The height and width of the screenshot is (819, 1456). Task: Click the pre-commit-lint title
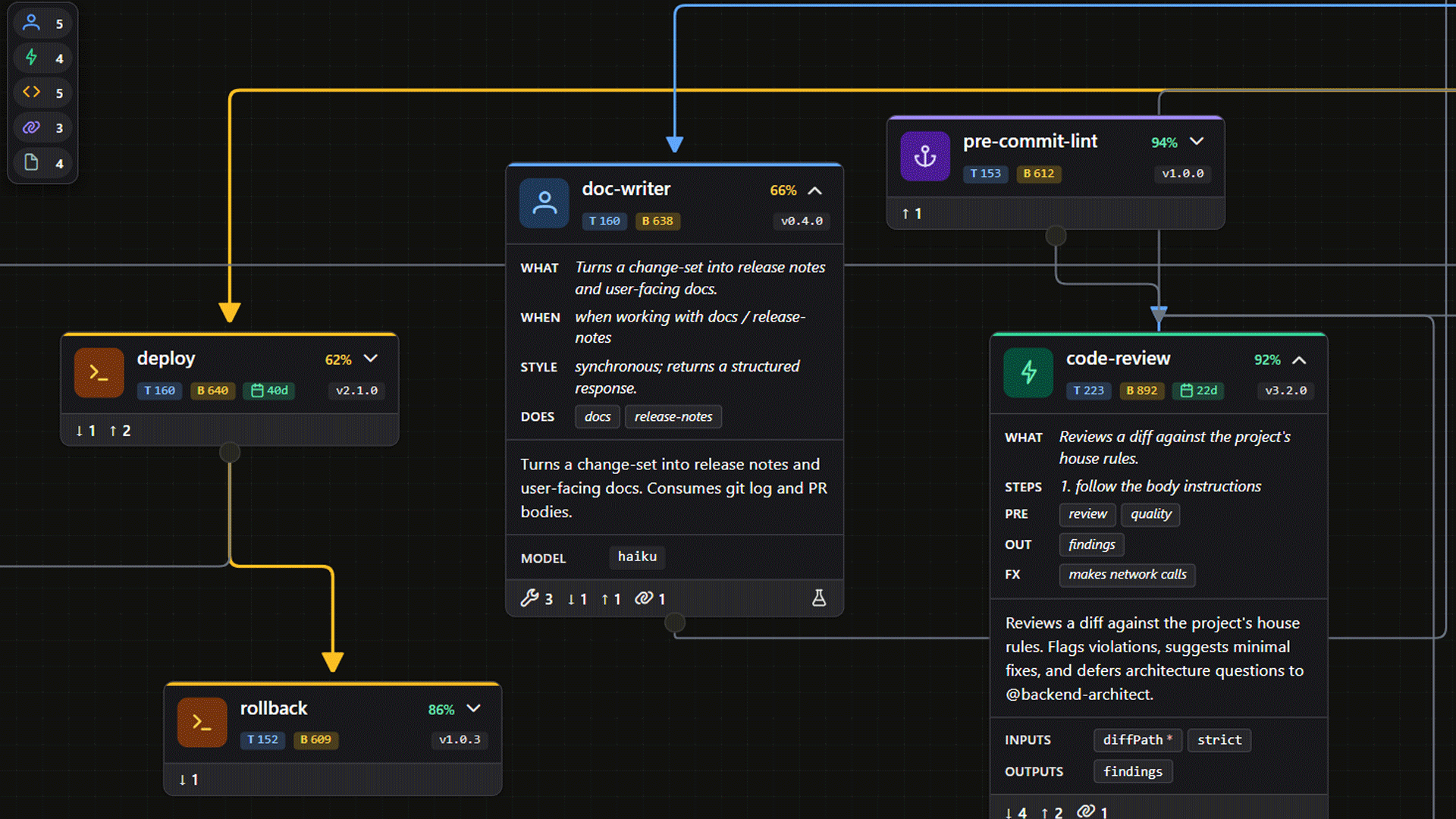click(x=1030, y=141)
